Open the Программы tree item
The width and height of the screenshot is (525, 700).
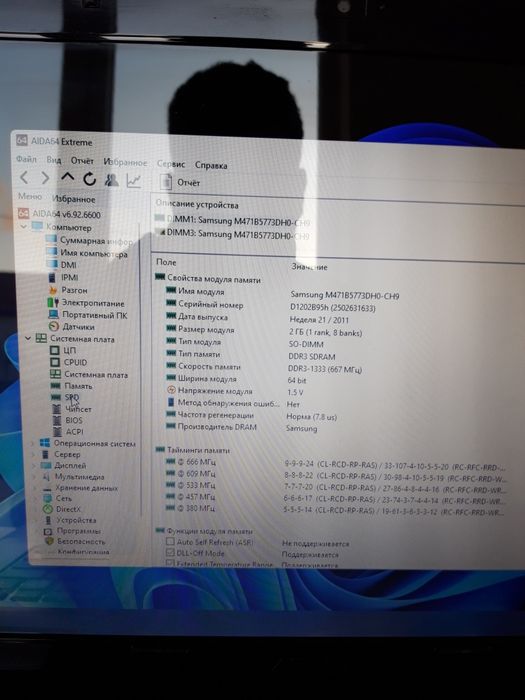pos(72,531)
